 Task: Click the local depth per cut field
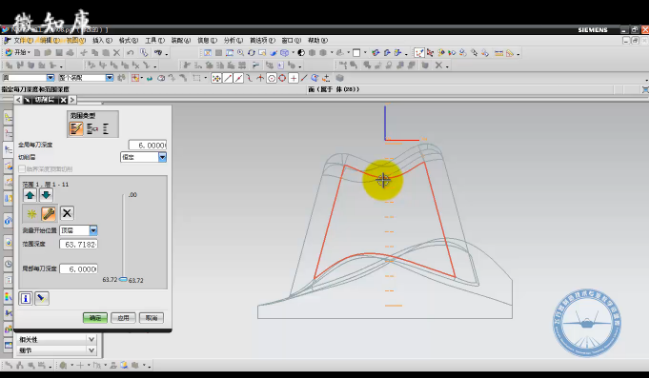click(78, 269)
